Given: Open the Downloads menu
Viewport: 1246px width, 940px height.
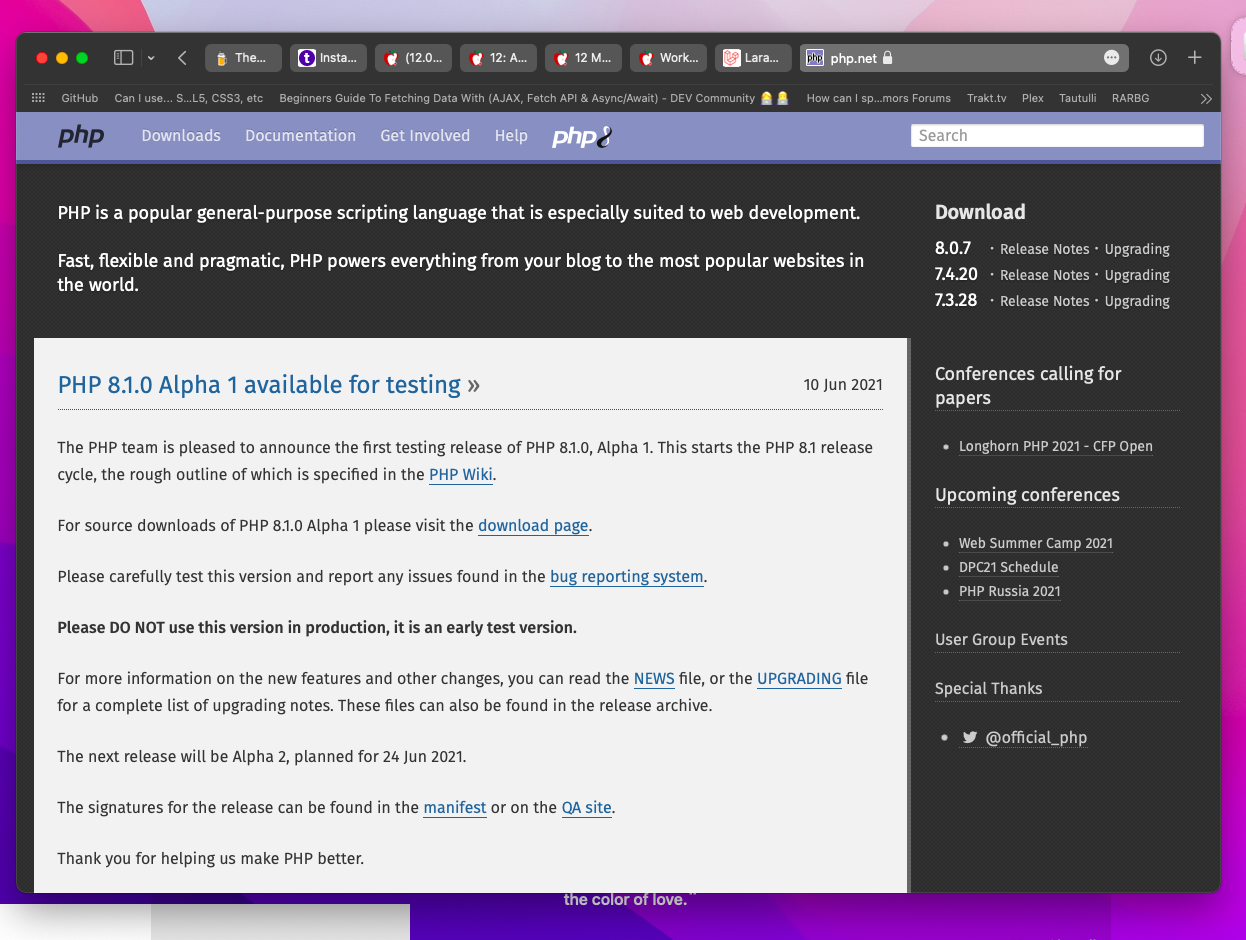Looking at the screenshot, I should 181,135.
